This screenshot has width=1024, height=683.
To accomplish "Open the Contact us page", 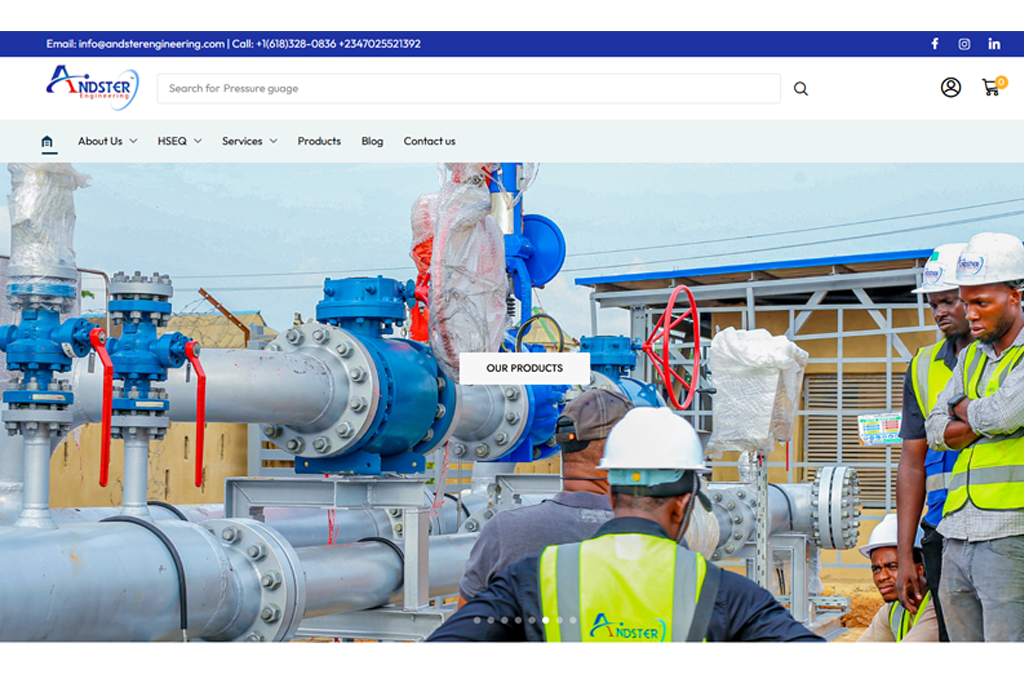I will [429, 141].
